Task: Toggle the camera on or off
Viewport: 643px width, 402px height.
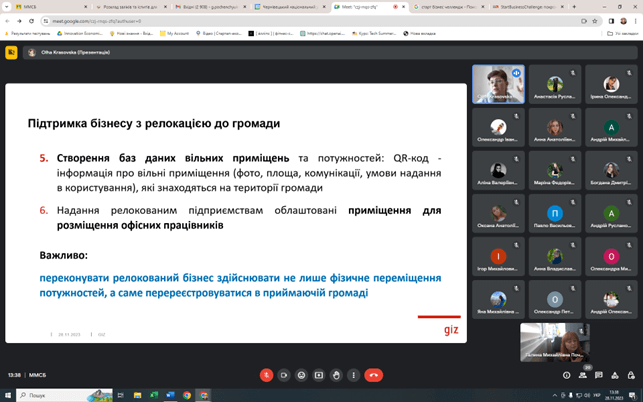Action: (284, 375)
